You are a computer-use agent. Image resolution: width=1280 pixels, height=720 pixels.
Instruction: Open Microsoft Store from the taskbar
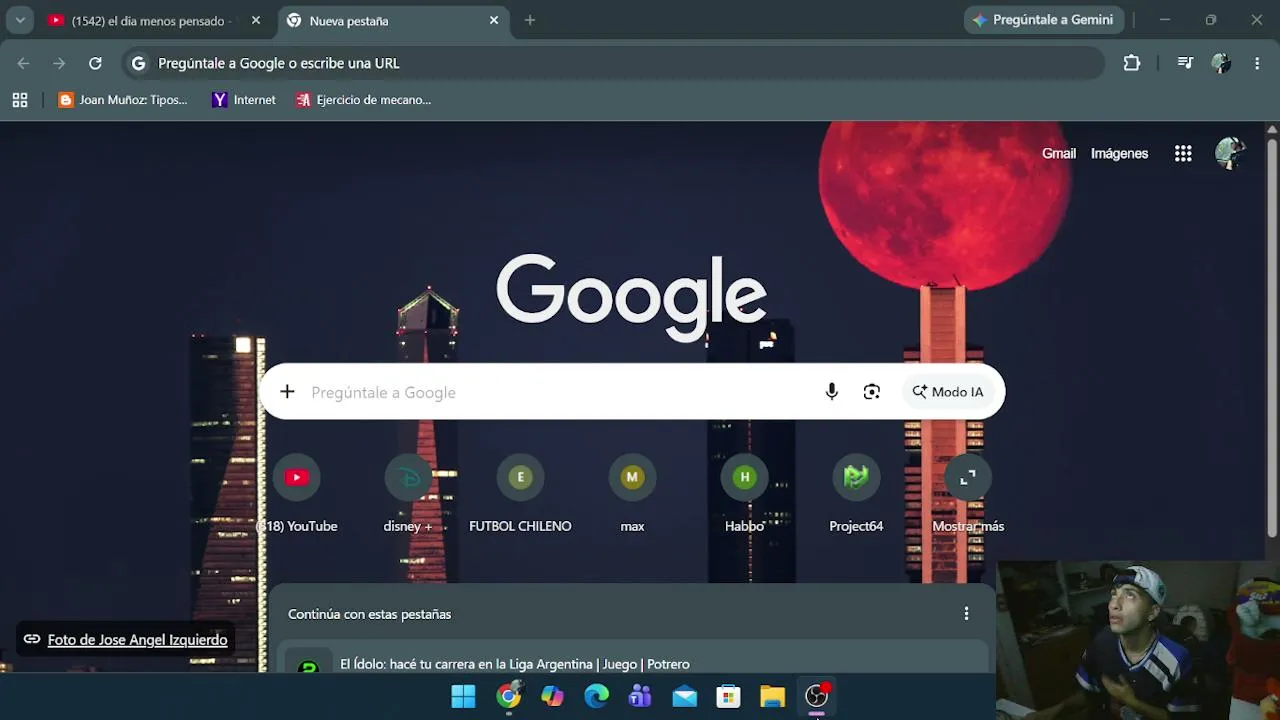[x=728, y=696]
